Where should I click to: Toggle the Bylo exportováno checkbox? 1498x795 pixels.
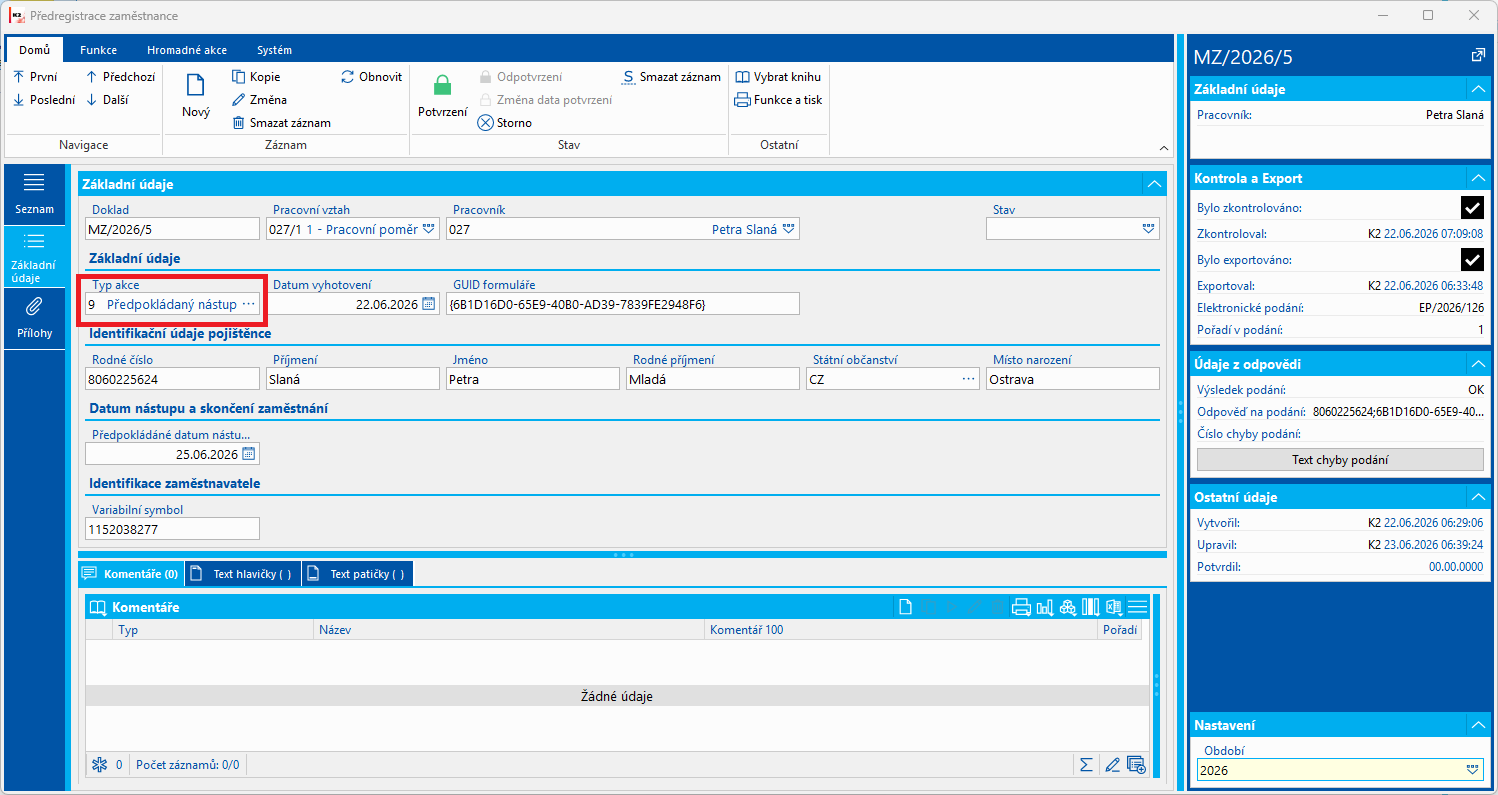pos(1472,260)
